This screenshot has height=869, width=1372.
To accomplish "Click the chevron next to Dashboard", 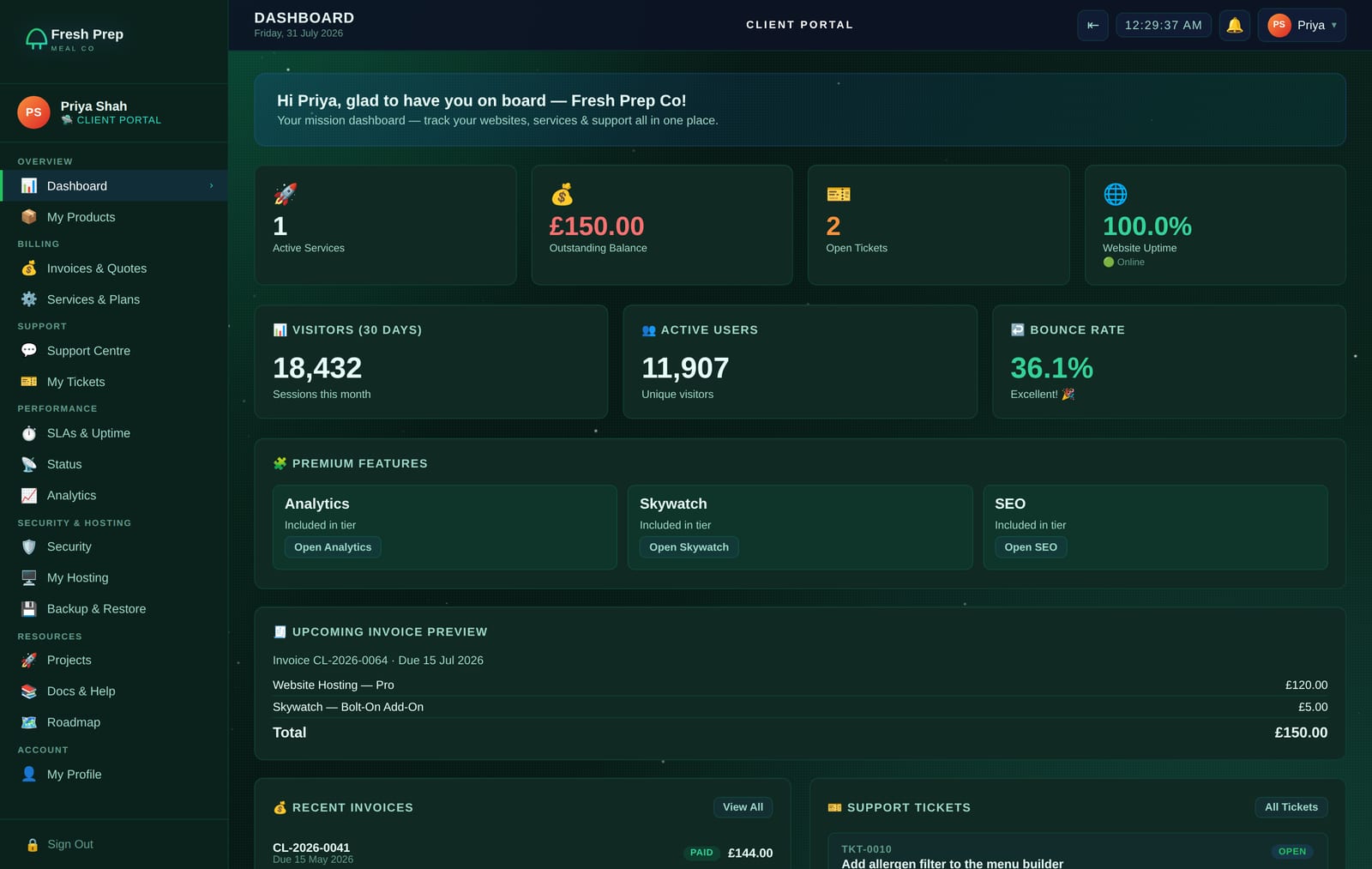I will tap(211, 186).
